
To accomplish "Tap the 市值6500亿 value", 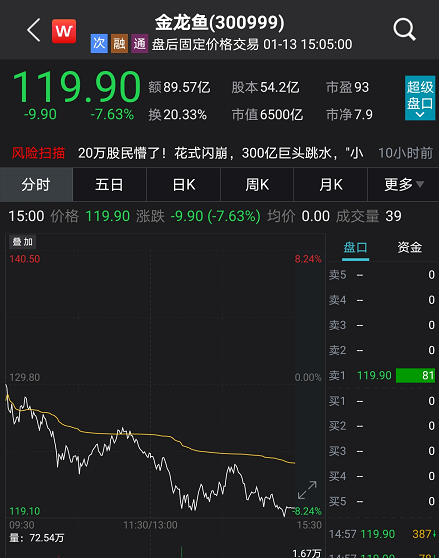I will pyautogui.click(x=267, y=115).
